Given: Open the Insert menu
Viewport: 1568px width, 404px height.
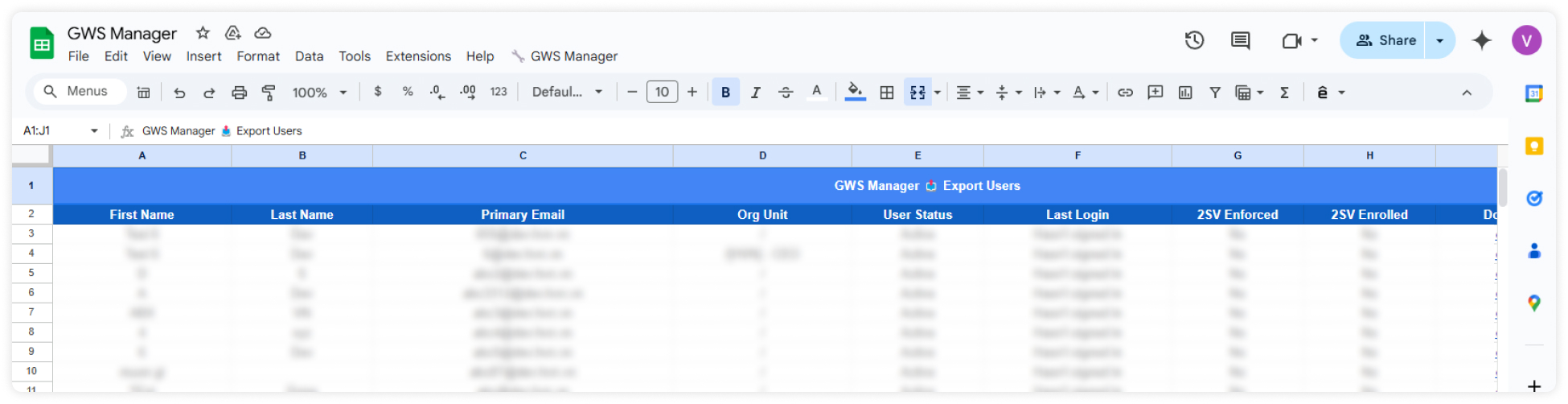Looking at the screenshot, I should (x=203, y=56).
